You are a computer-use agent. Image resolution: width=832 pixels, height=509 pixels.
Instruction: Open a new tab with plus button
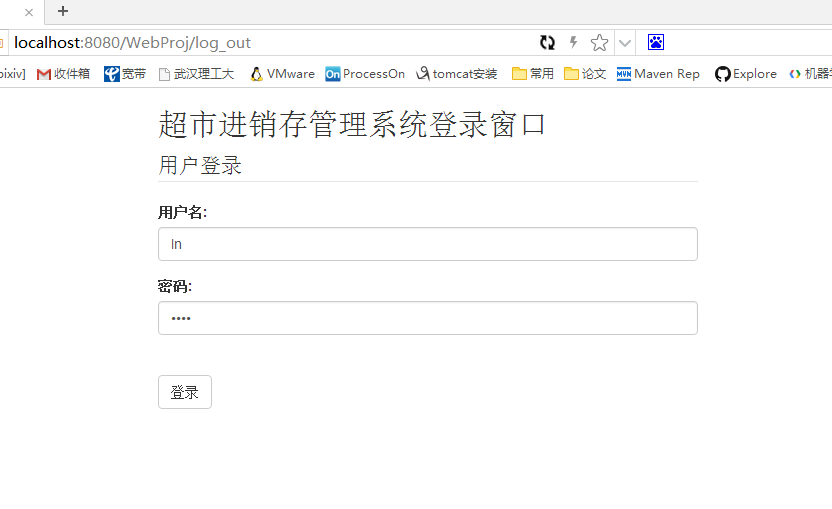click(63, 11)
